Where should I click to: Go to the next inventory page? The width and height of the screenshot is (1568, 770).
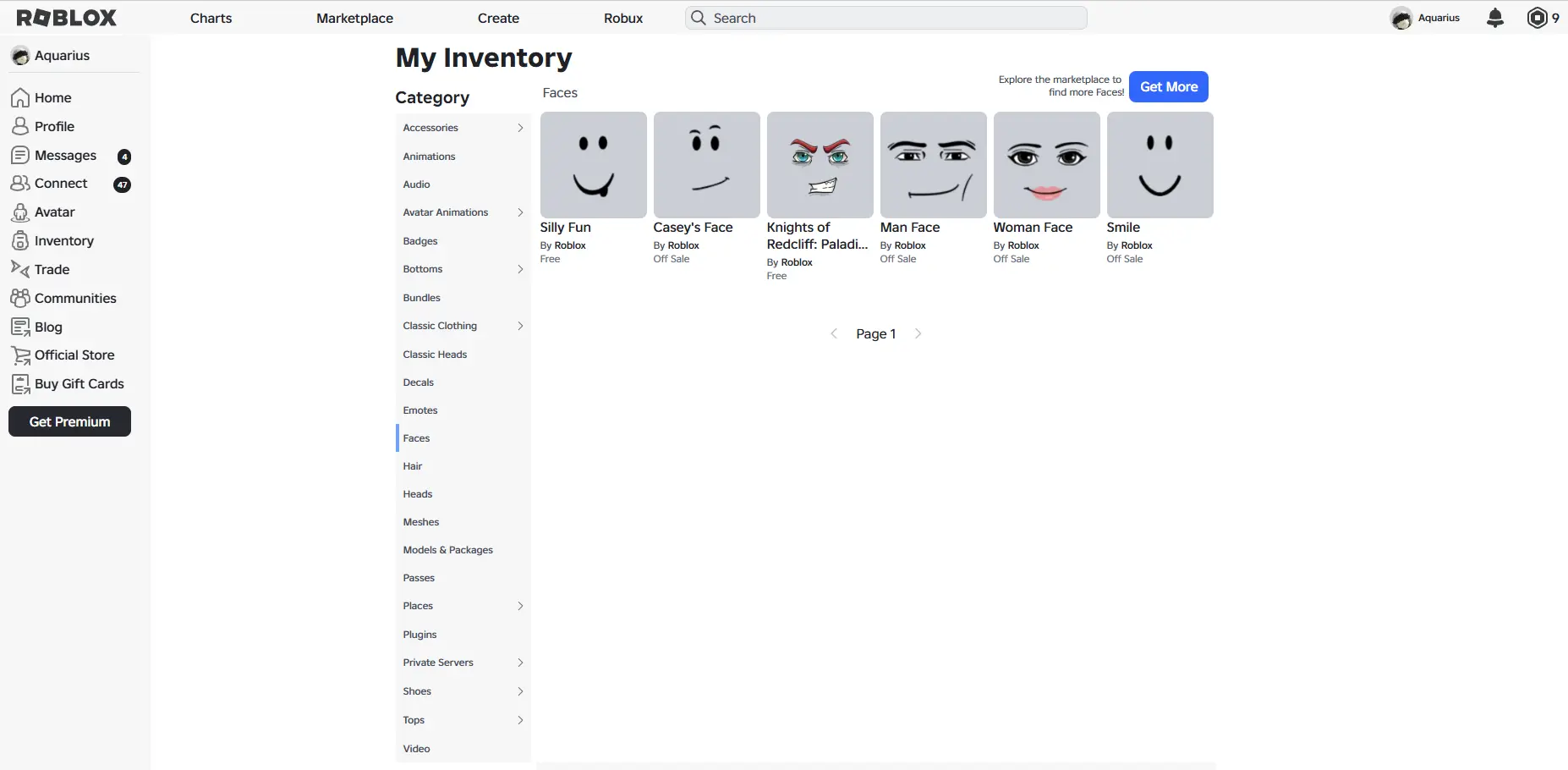pyautogui.click(x=918, y=333)
